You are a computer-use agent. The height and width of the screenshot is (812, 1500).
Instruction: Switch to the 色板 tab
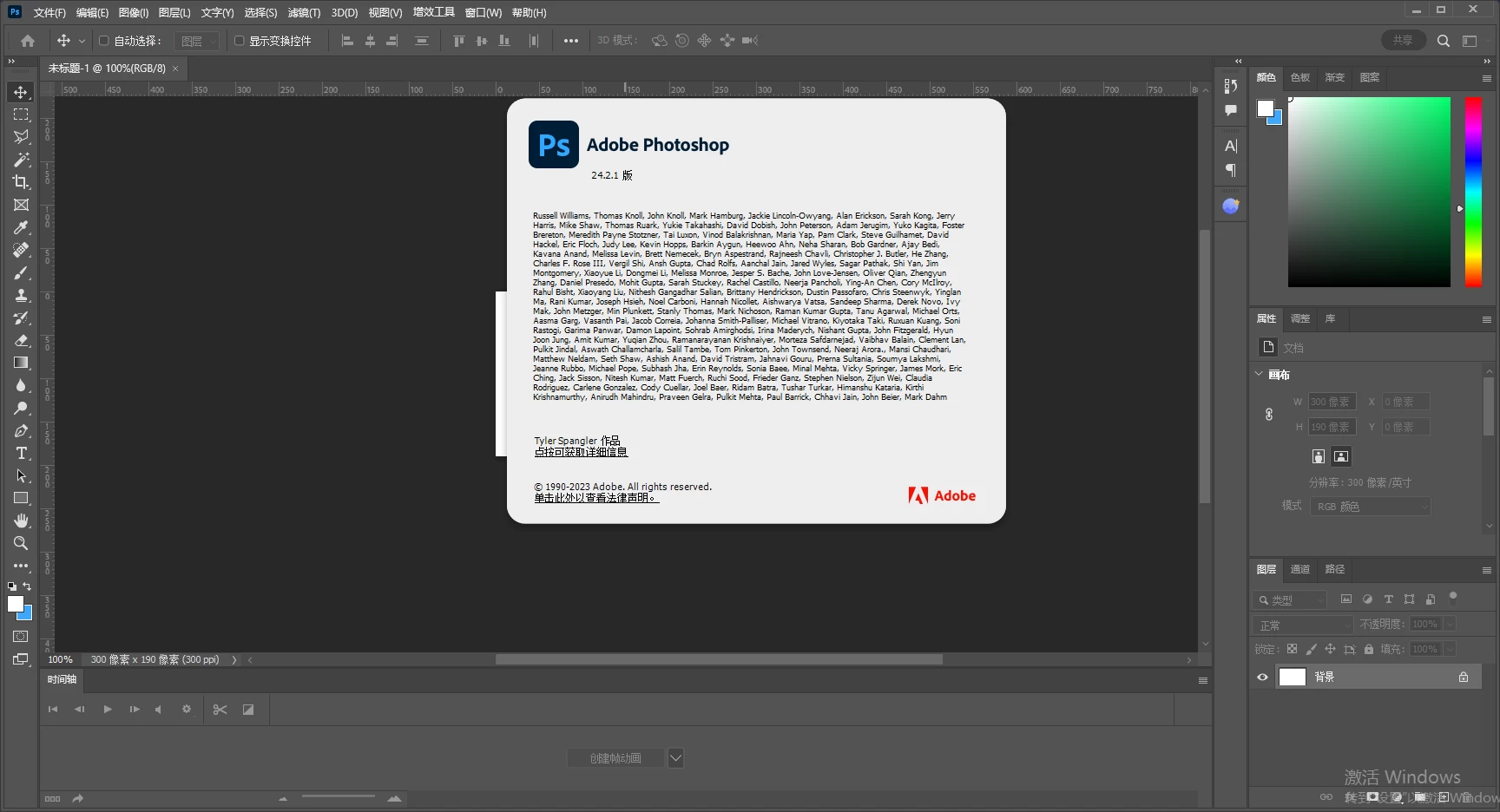[1299, 77]
